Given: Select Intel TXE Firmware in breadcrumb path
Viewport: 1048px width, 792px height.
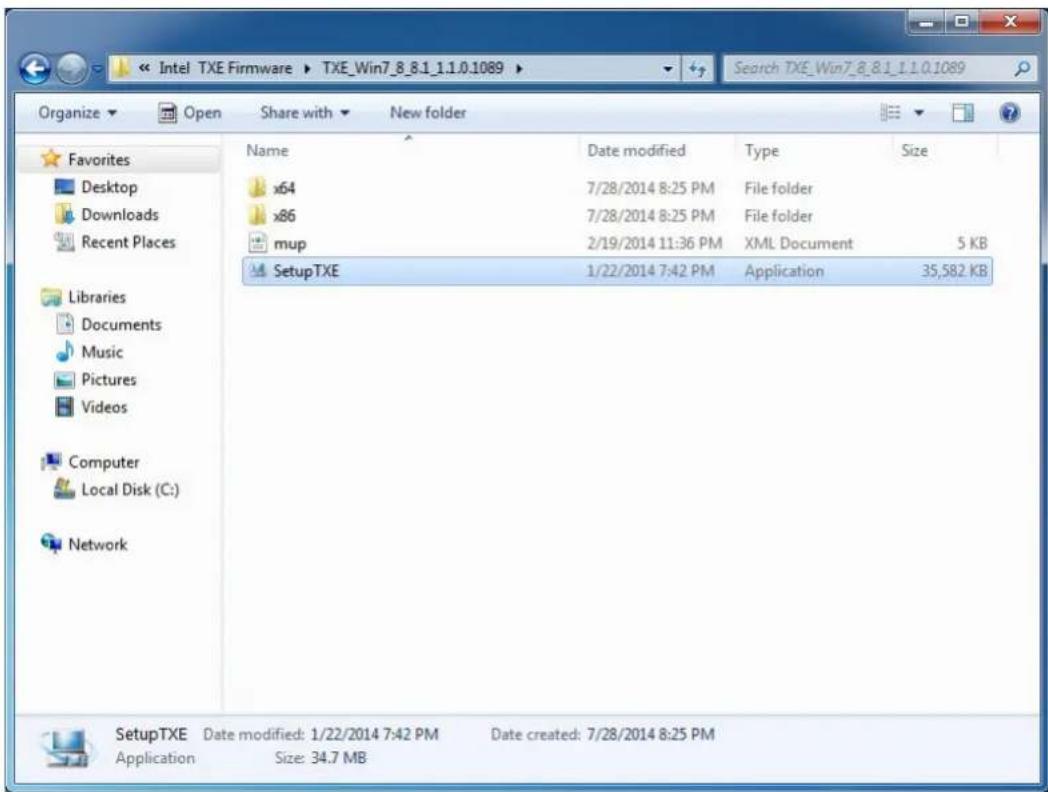Looking at the screenshot, I should coord(225,68).
